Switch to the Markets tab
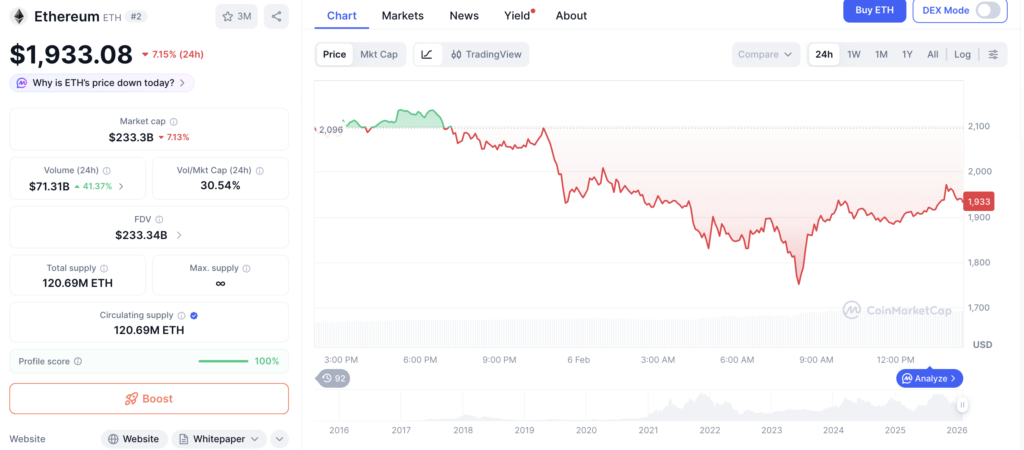1024x450 pixels. tap(402, 16)
